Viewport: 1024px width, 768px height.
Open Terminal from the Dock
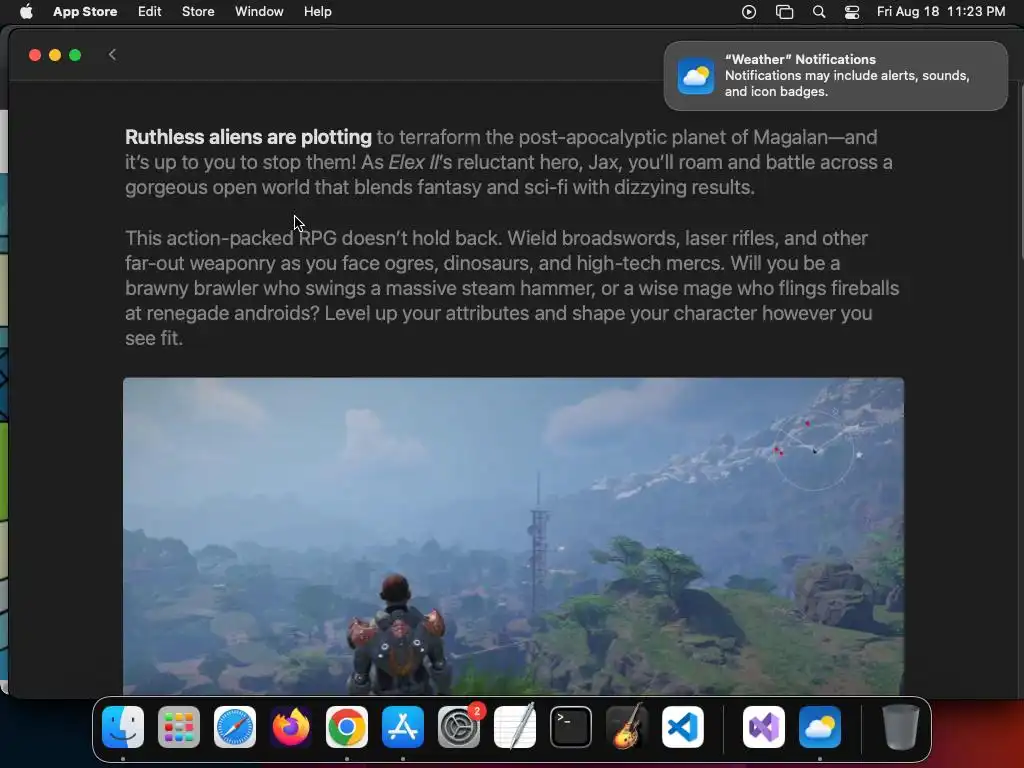pos(571,727)
